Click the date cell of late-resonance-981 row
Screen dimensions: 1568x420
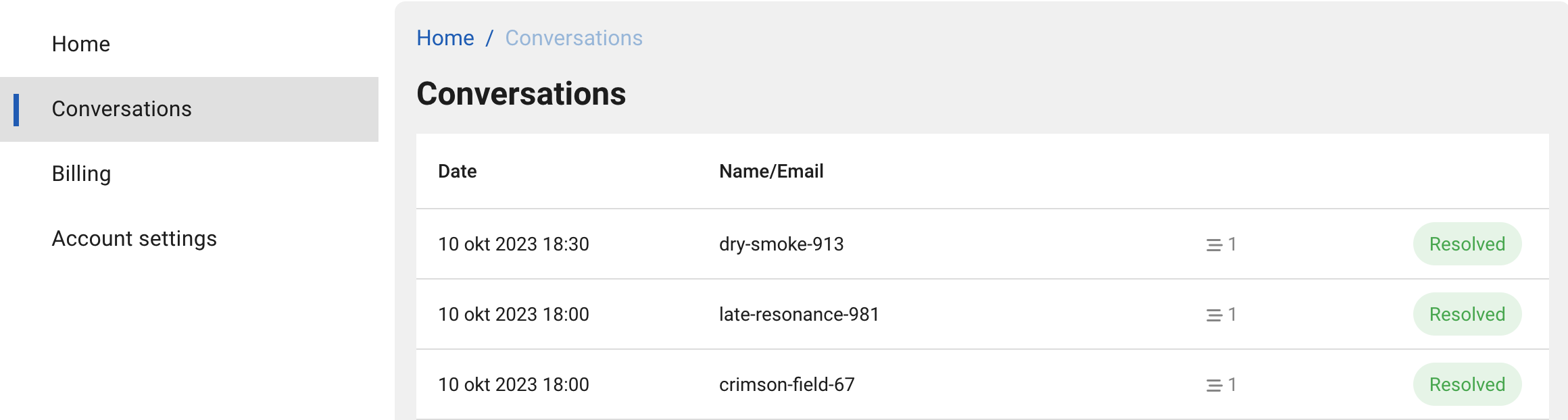click(x=514, y=314)
